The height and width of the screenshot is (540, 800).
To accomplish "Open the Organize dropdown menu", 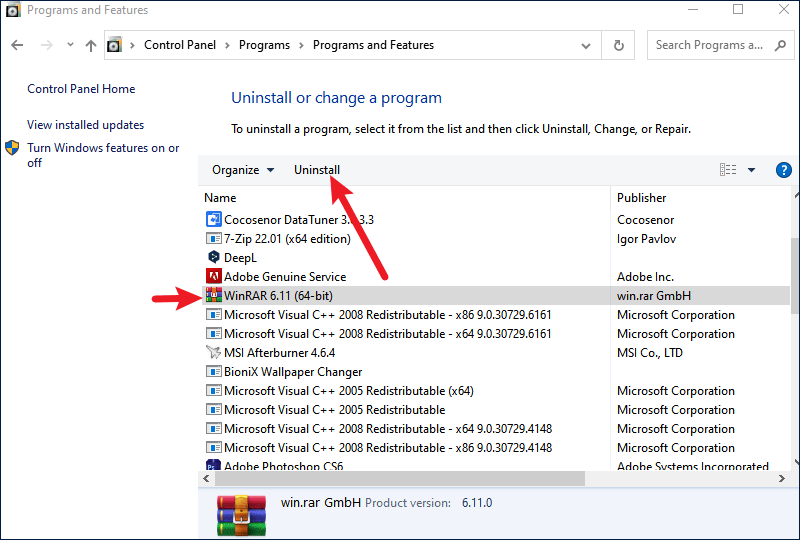I will (x=243, y=170).
